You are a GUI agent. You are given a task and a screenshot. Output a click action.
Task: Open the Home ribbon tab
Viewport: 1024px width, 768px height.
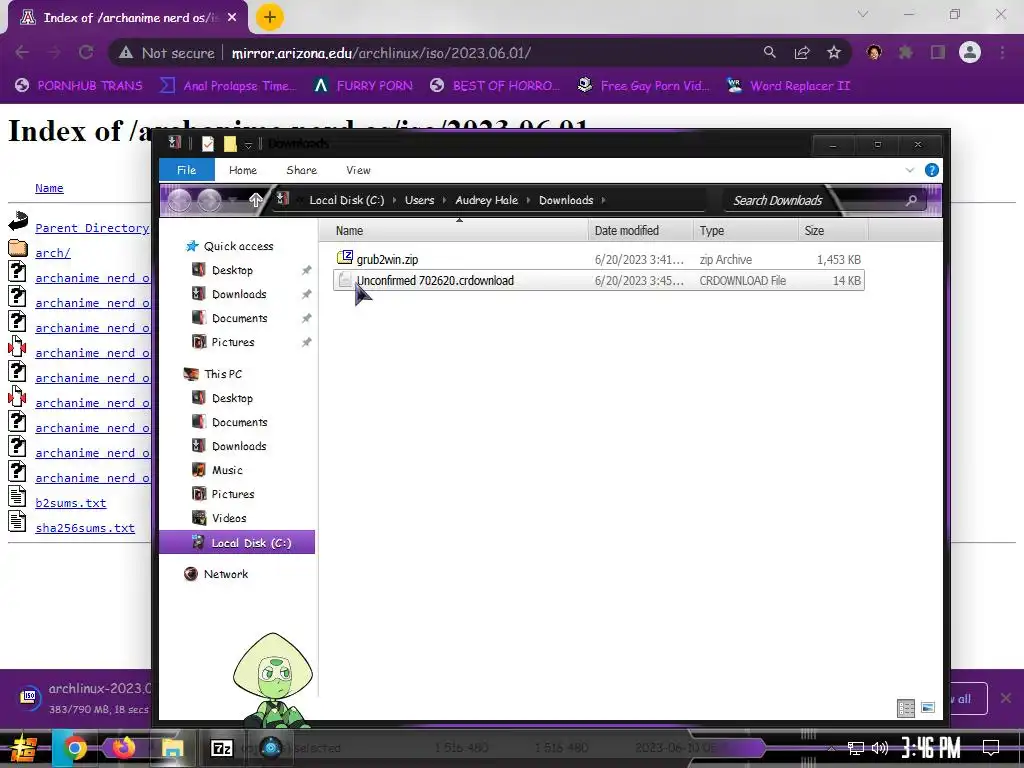coord(242,170)
